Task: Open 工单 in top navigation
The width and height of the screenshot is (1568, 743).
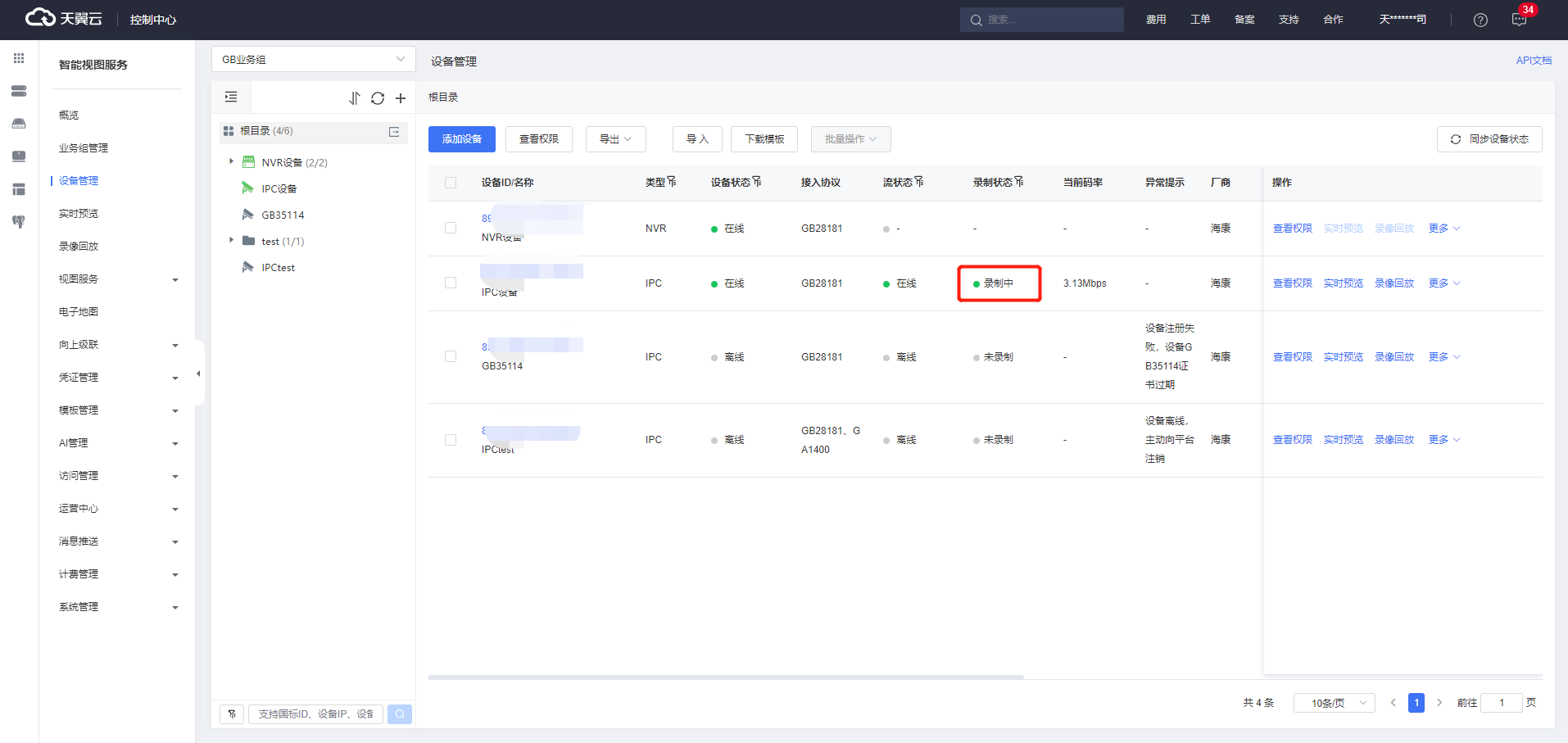Action: [x=1200, y=20]
